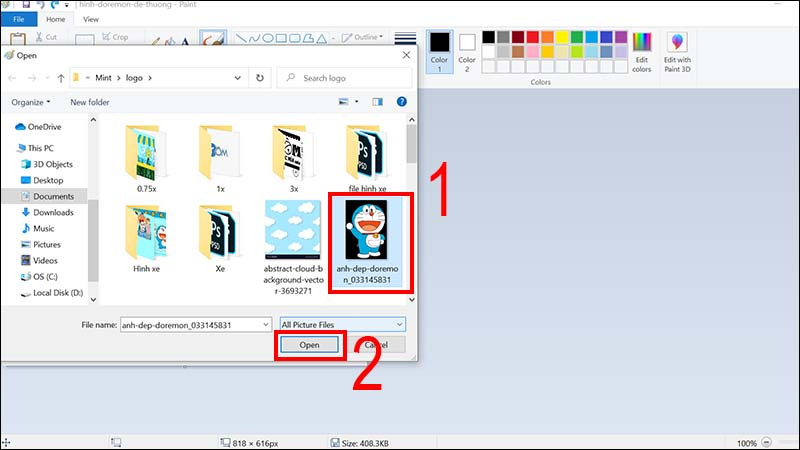Switch to the View ribbon tab
The width and height of the screenshot is (800, 450).
(x=91, y=19)
